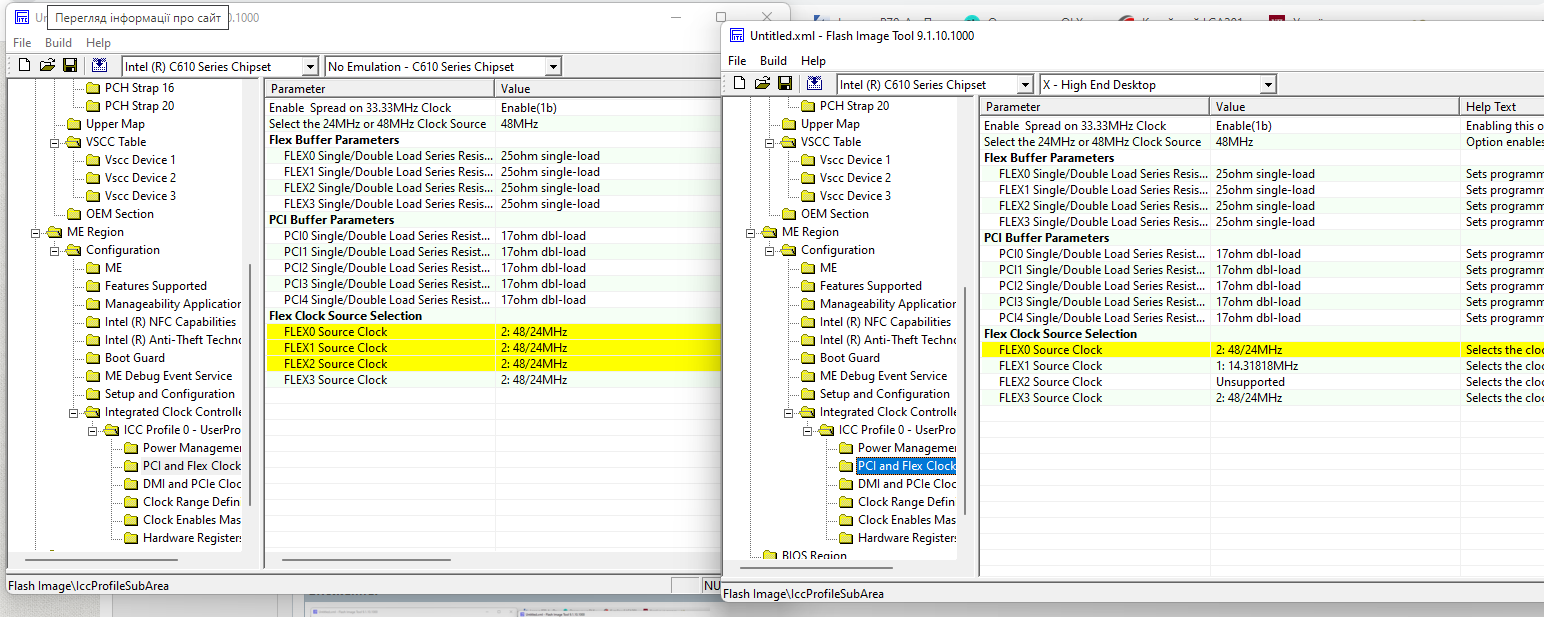Click Open file icon in No Emulation window
This screenshot has height=617, width=1544.
(x=47, y=66)
